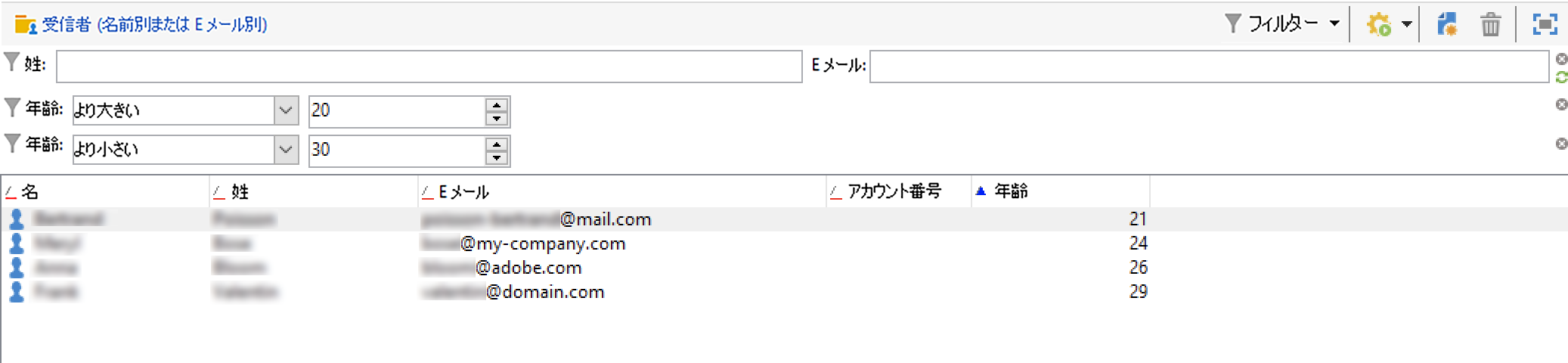Click the new recipient document icon
The width and height of the screenshot is (1568, 363).
coord(1447,24)
